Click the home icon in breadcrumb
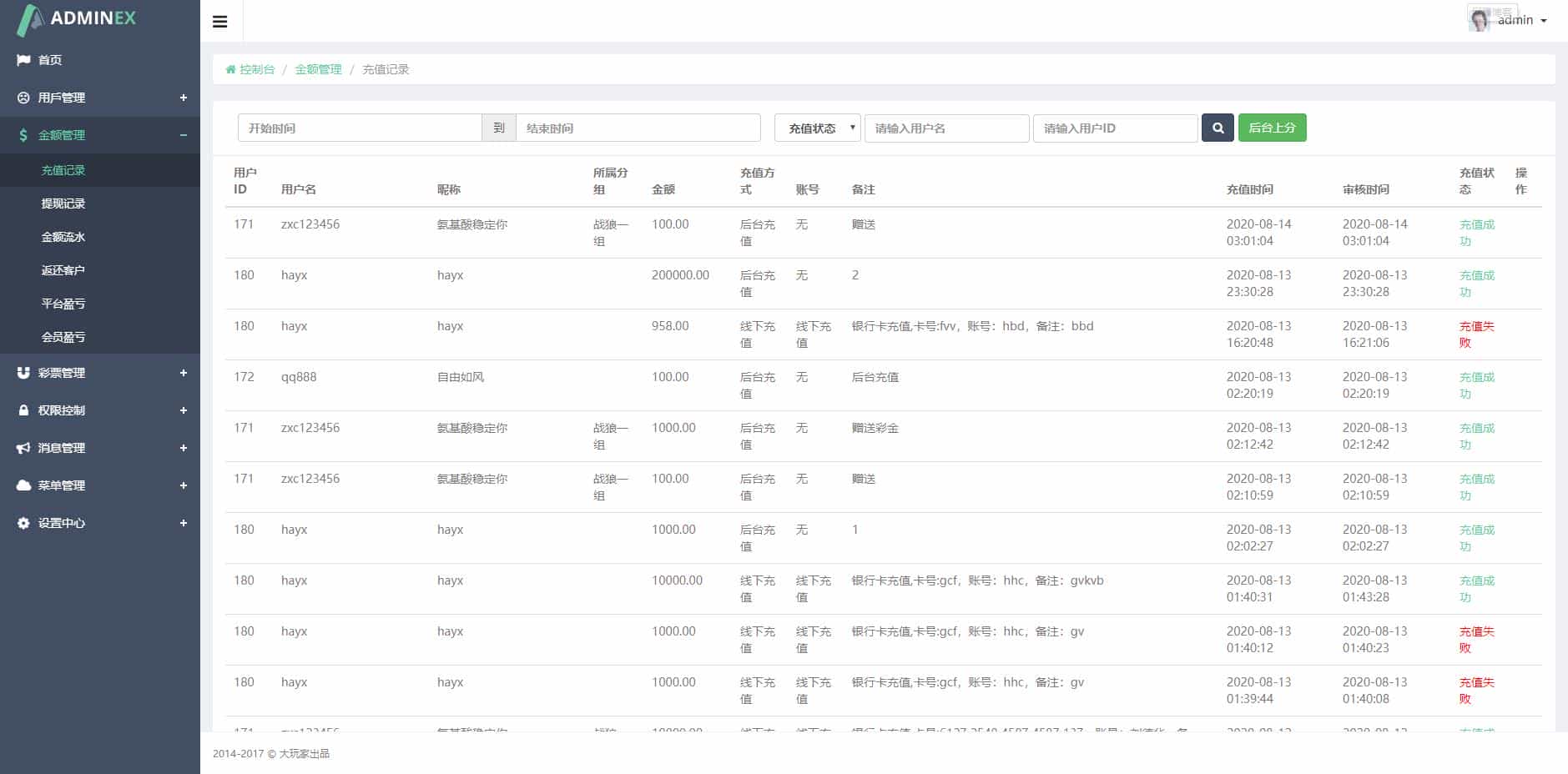Screen dimensions: 1568x774 pyautogui.click(x=230, y=70)
